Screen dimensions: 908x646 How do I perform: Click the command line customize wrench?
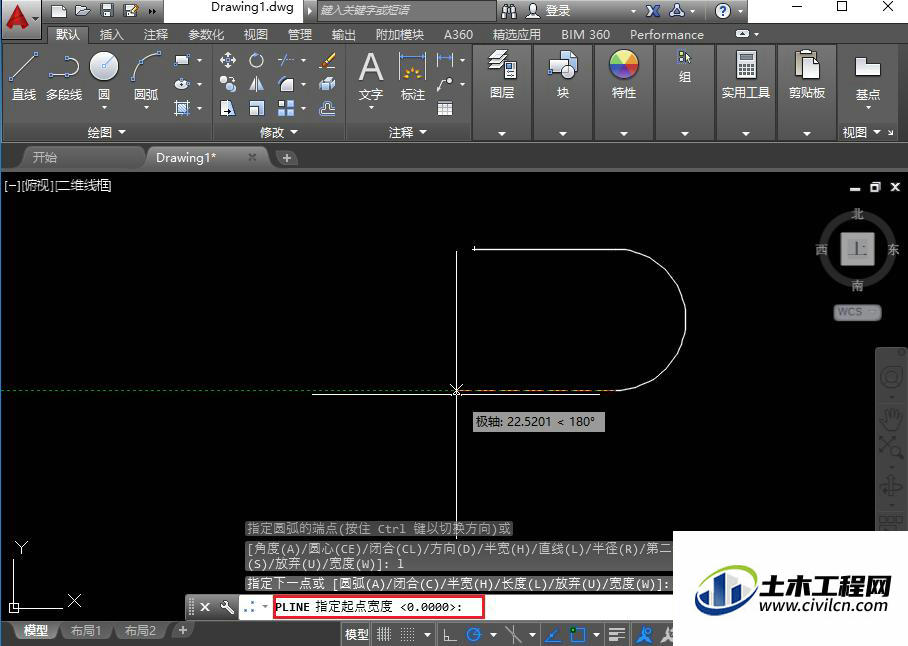(227, 607)
